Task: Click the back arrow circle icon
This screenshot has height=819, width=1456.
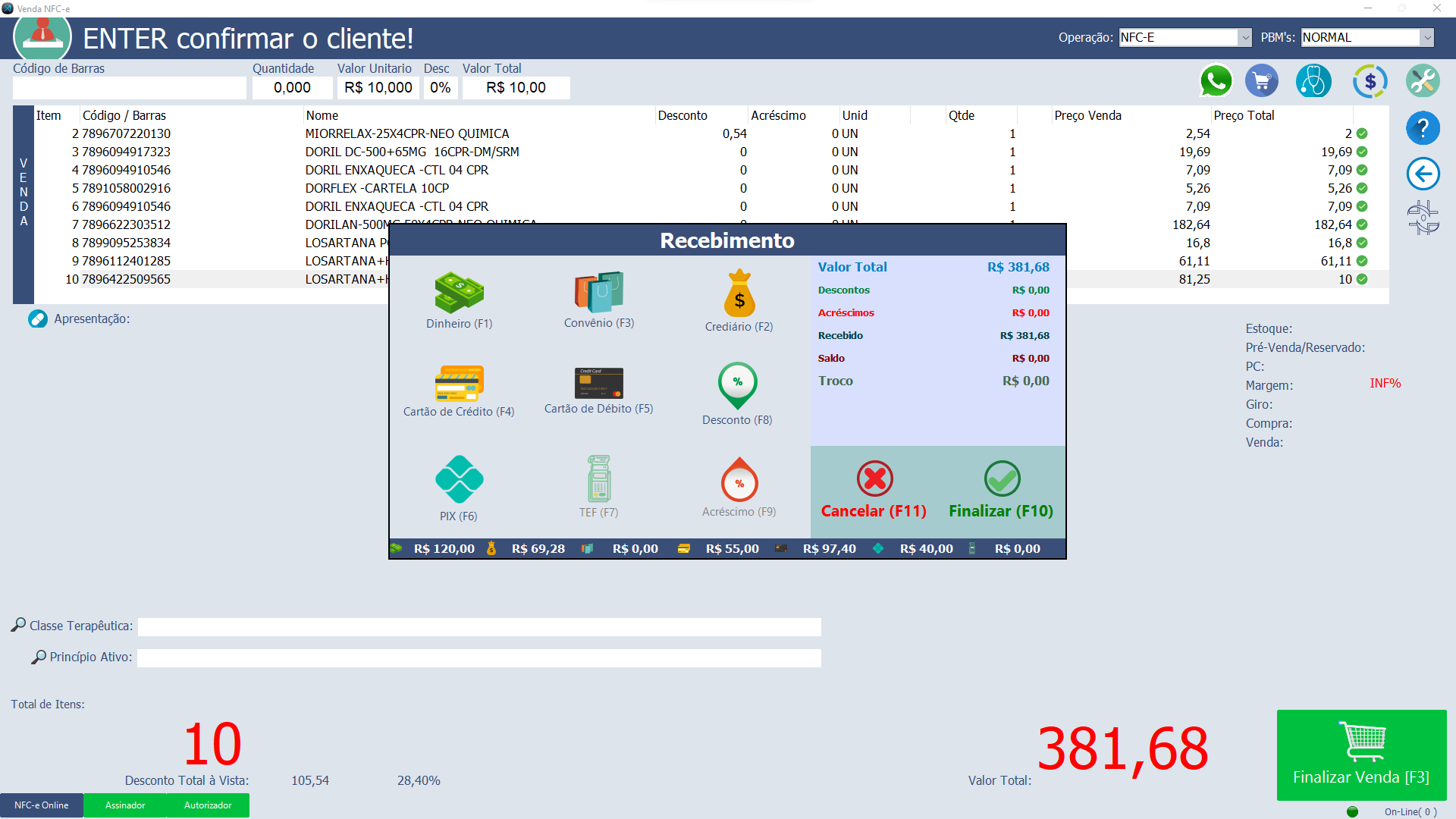Action: pos(1423,174)
